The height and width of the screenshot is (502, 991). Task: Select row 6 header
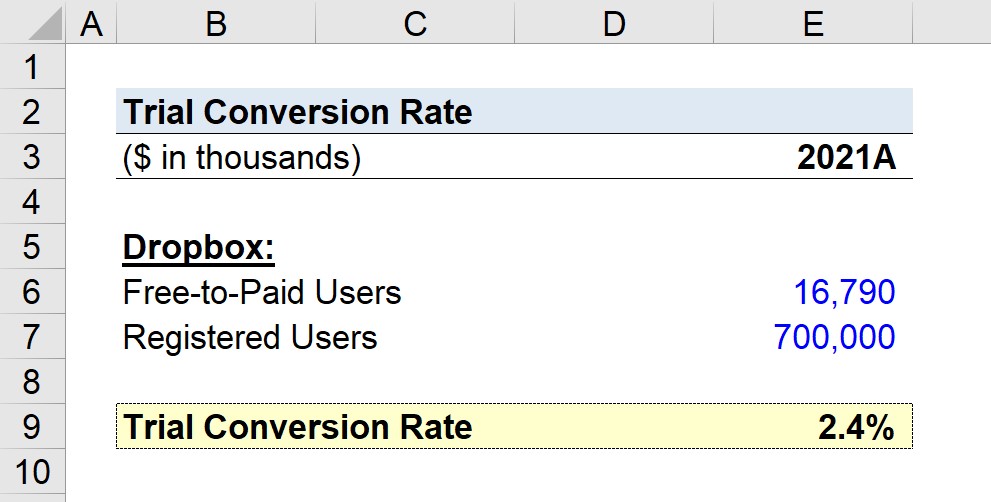(x=32, y=291)
